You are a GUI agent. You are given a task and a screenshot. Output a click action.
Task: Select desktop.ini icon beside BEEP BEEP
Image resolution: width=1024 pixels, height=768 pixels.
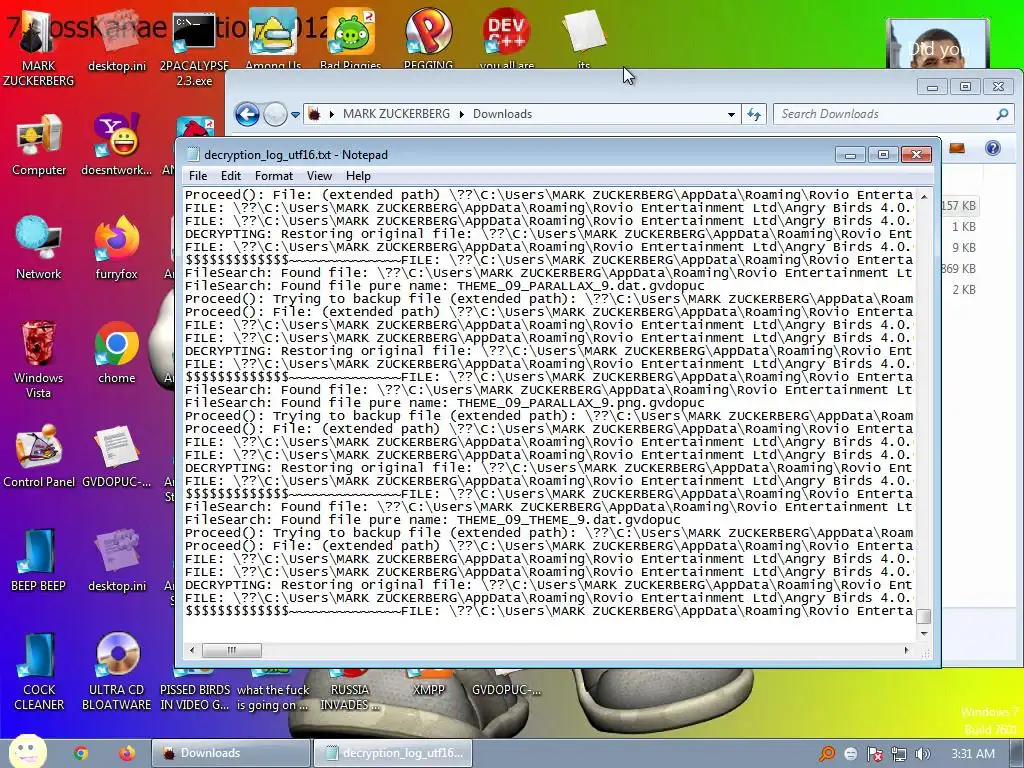(x=116, y=560)
